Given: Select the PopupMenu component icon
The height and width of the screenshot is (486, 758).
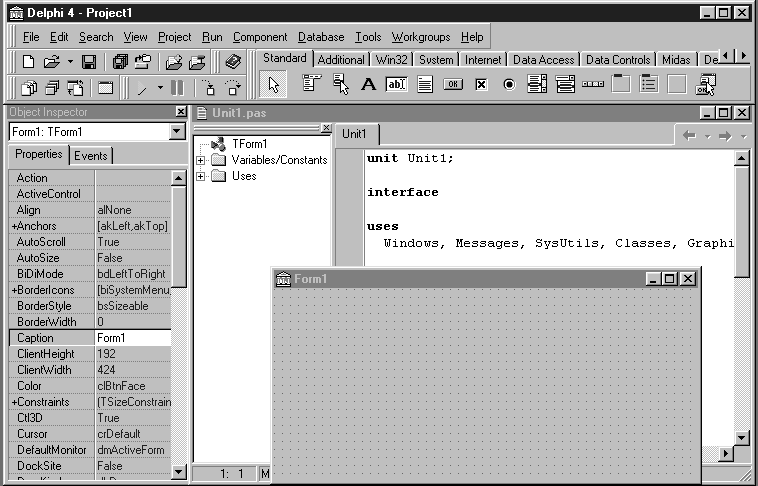Looking at the screenshot, I should 341,84.
